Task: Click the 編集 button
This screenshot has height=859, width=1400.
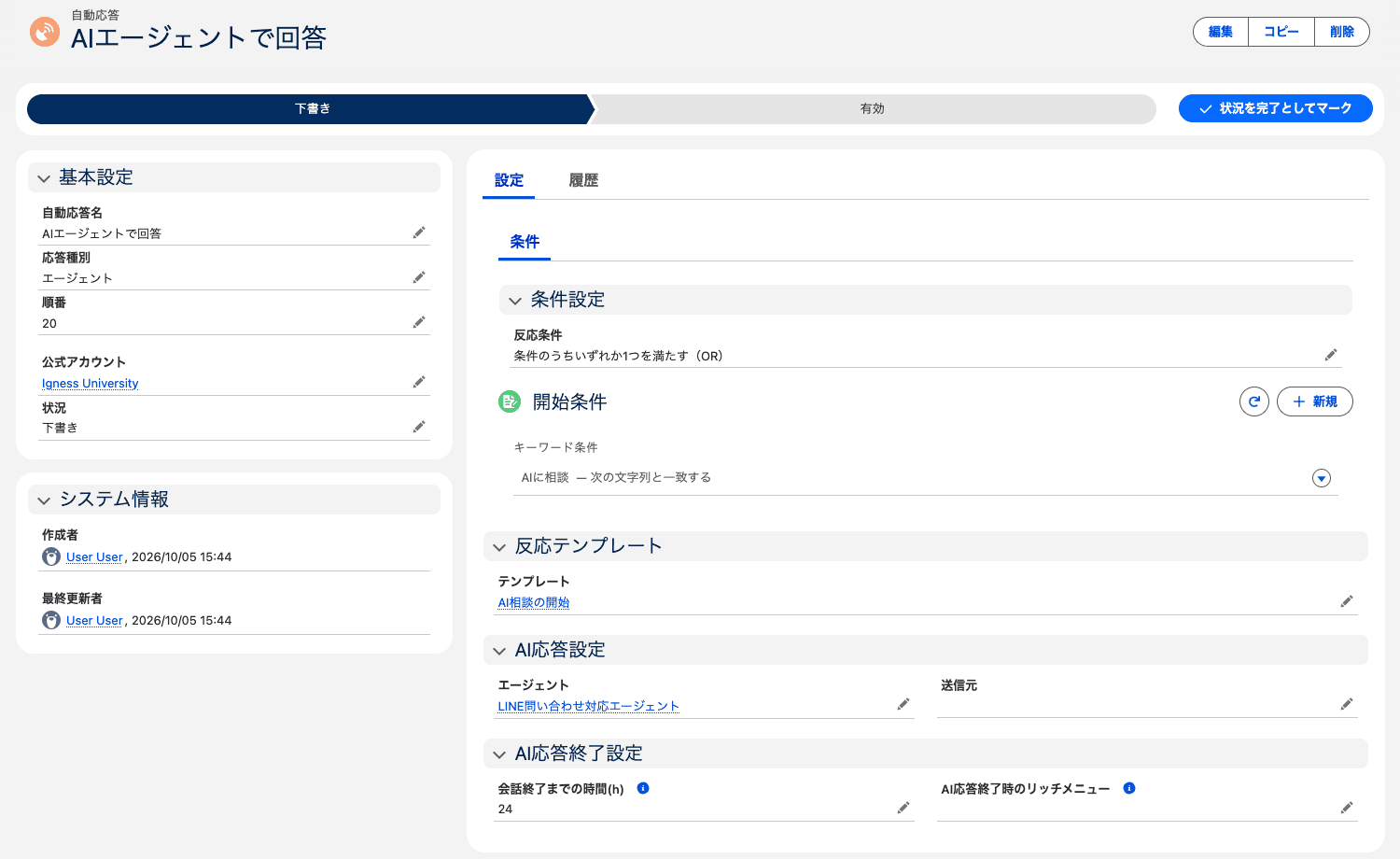Action: [x=1221, y=32]
